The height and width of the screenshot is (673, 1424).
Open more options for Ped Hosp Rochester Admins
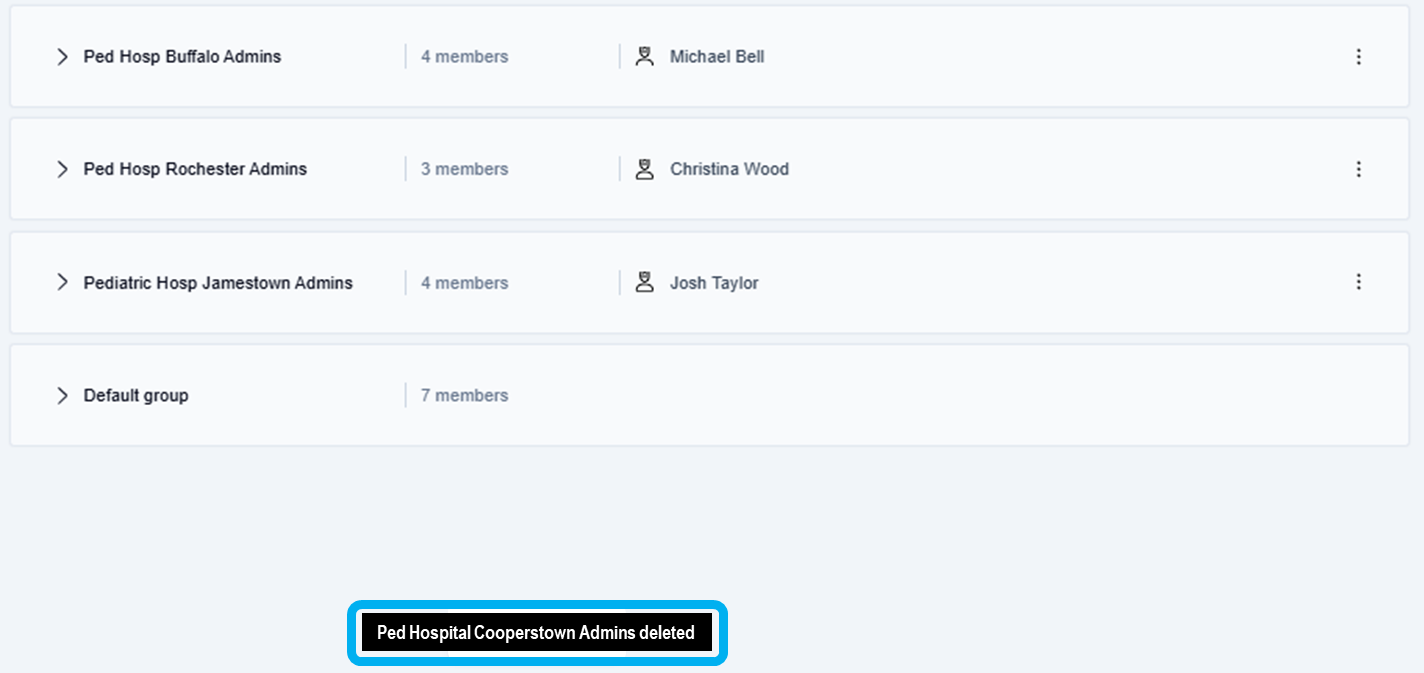(x=1358, y=169)
